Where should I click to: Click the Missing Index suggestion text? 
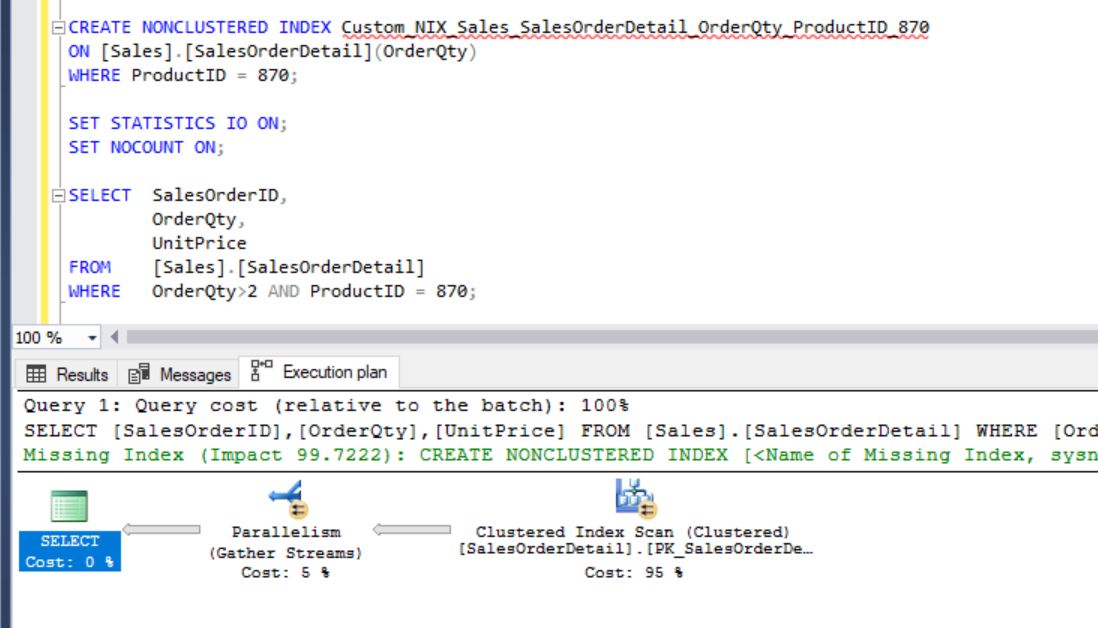(560, 455)
